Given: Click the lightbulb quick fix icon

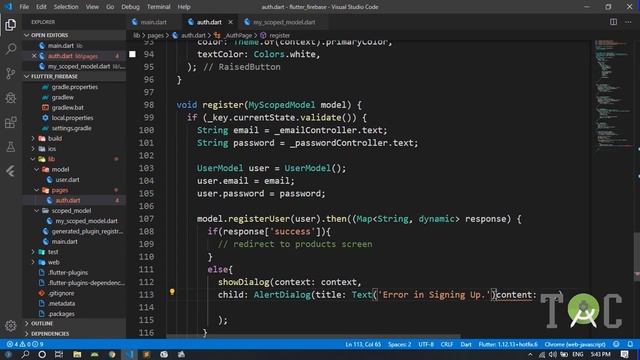Looking at the screenshot, I should pos(172,292).
